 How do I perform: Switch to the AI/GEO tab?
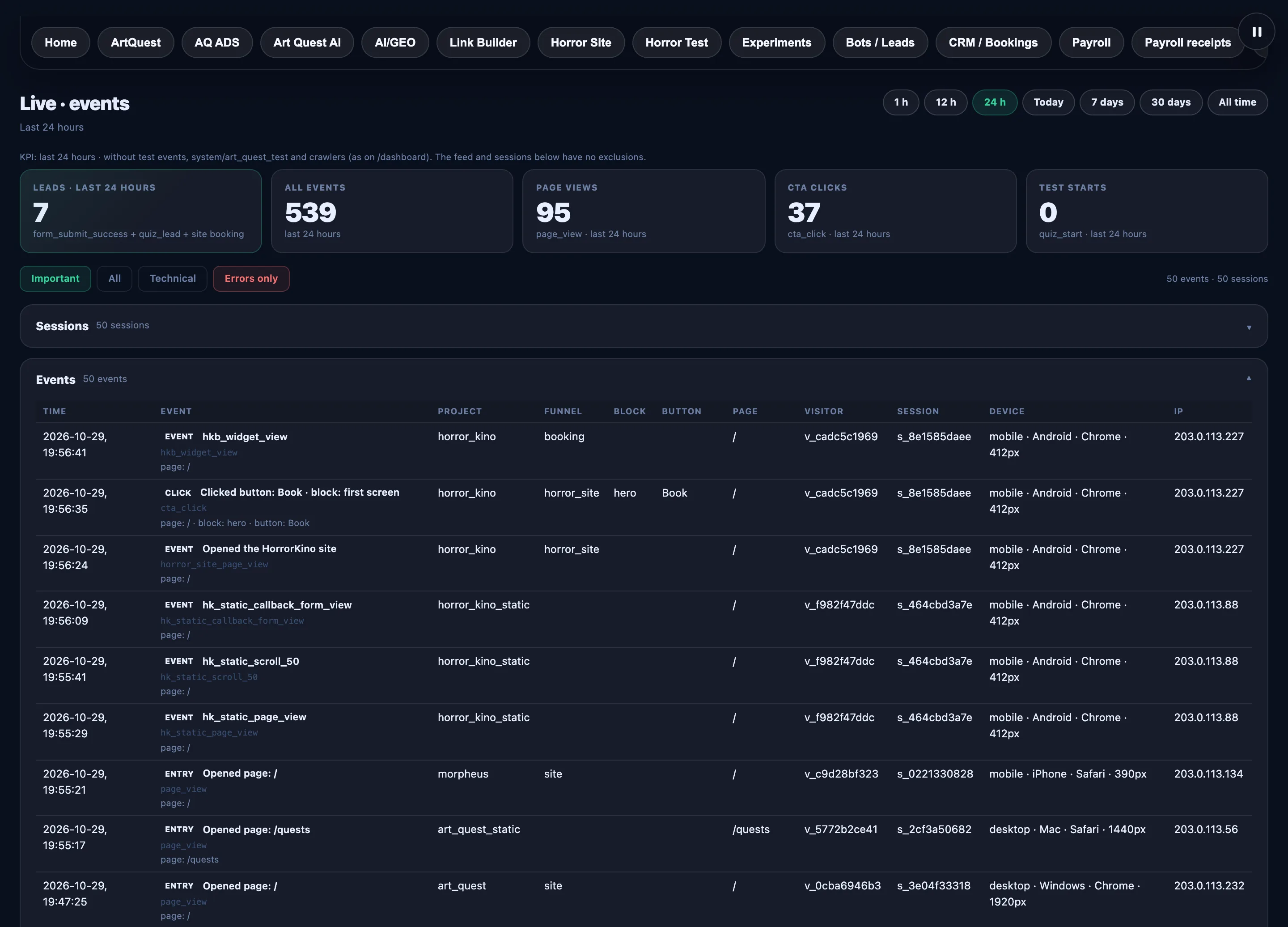point(395,43)
